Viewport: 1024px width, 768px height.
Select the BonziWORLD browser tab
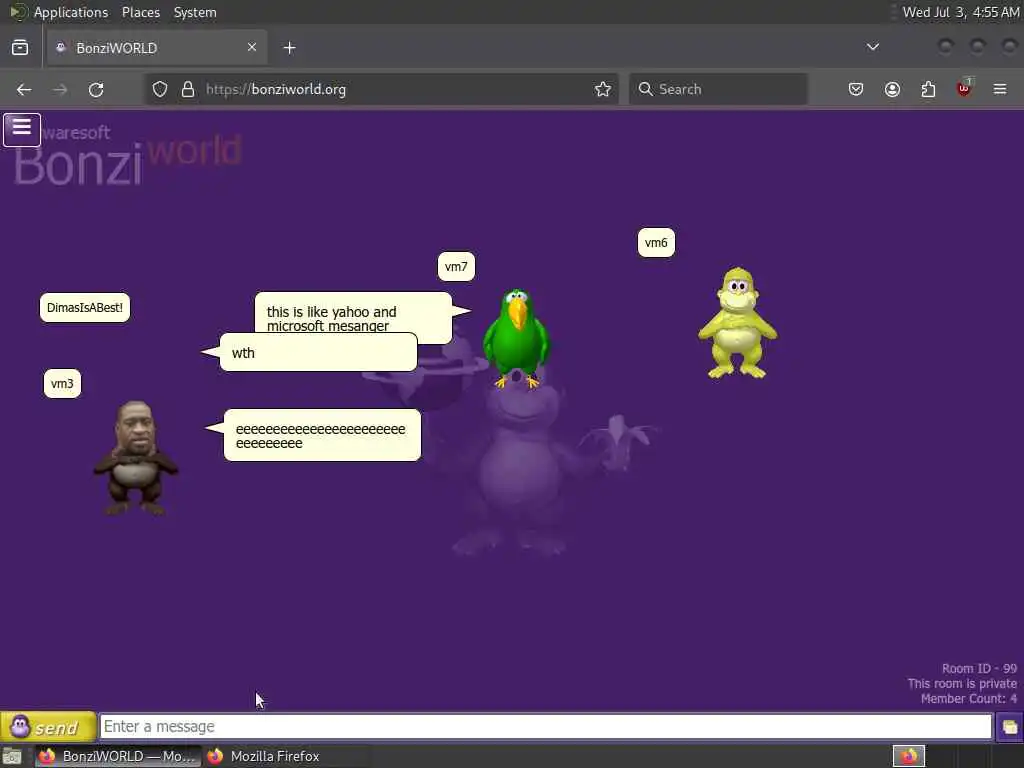coord(157,48)
